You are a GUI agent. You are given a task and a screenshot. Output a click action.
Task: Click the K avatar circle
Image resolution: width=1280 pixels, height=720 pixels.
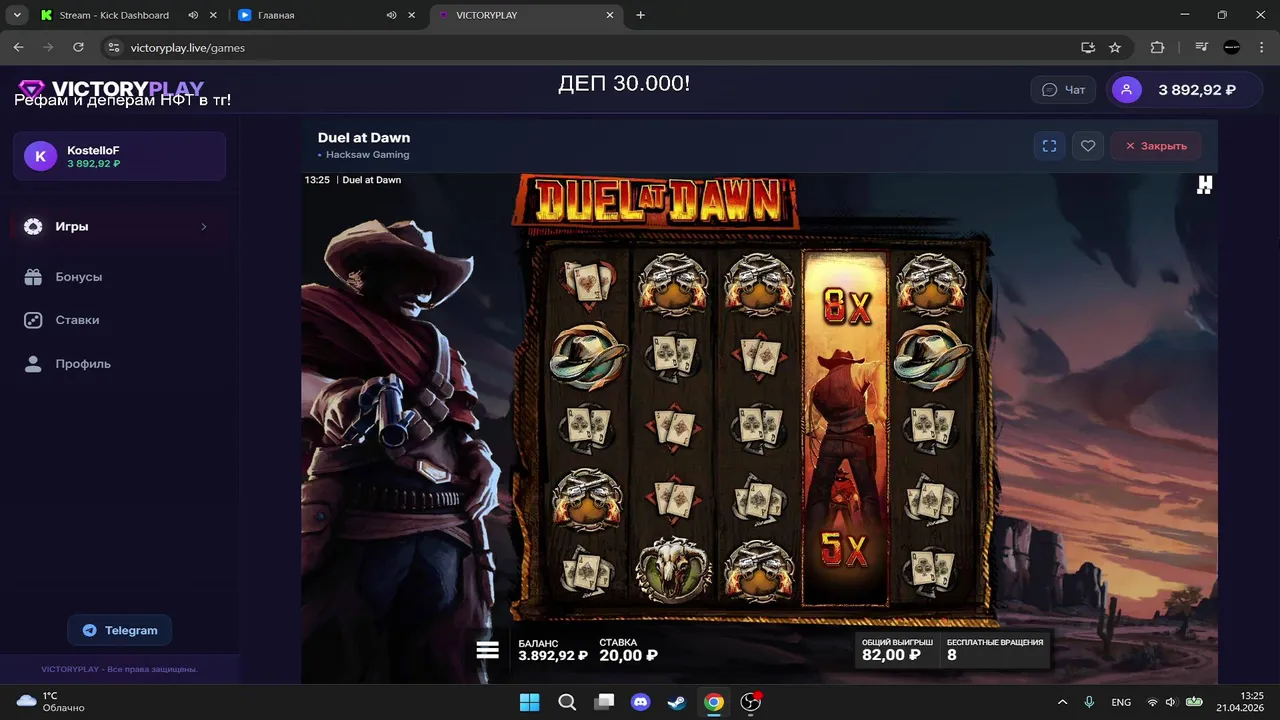pos(40,156)
